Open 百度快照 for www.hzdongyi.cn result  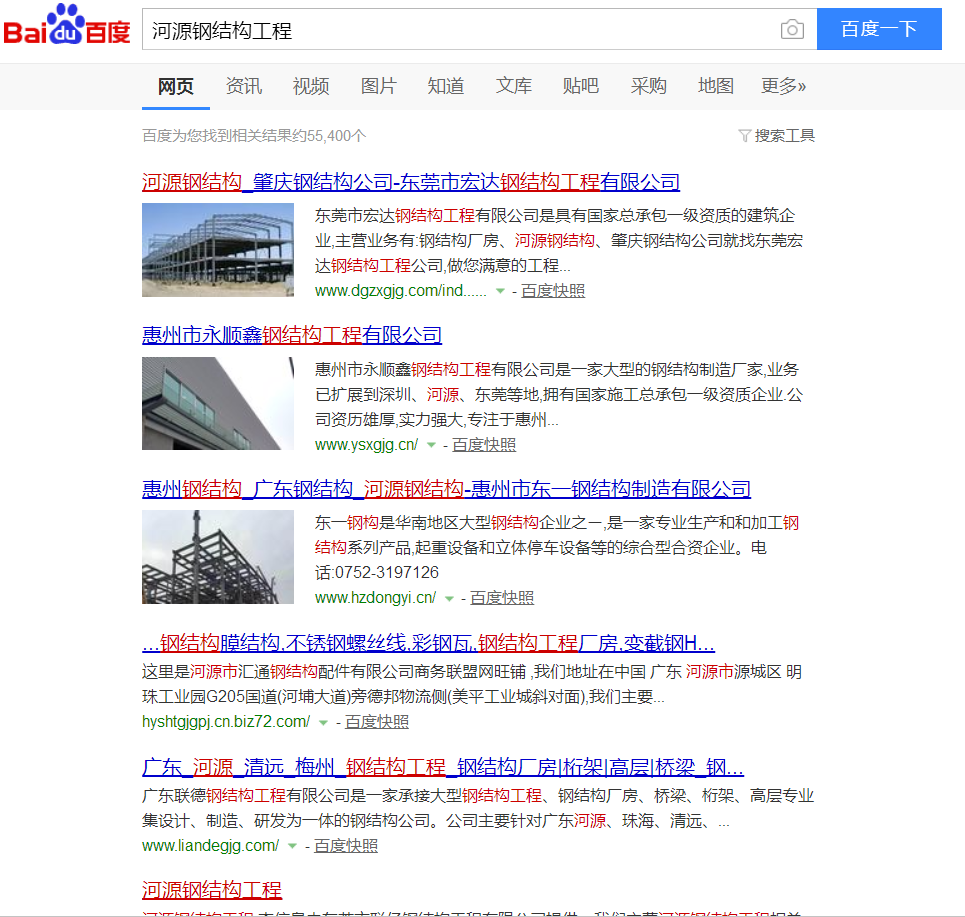point(502,598)
